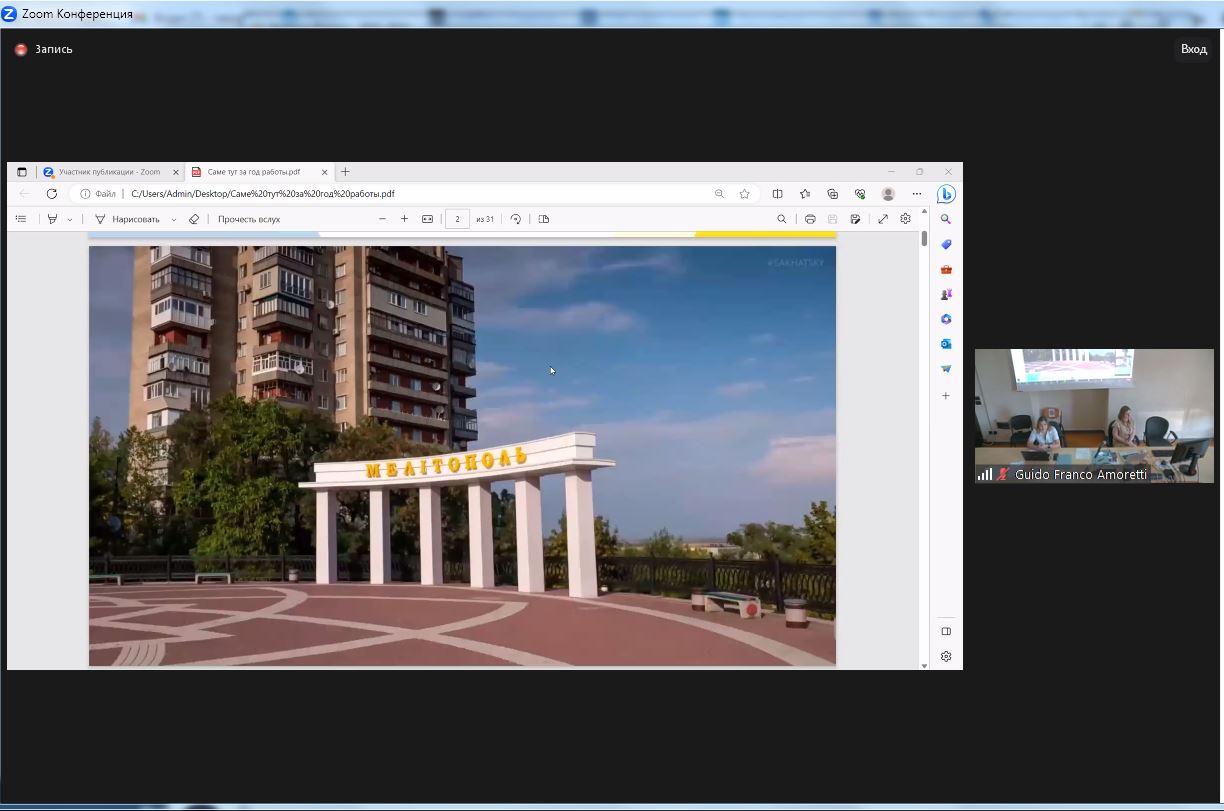Expand the highlight tool dropdown arrow
Viewport: 1224px width, 811px height.
click(x=70, y=220)
